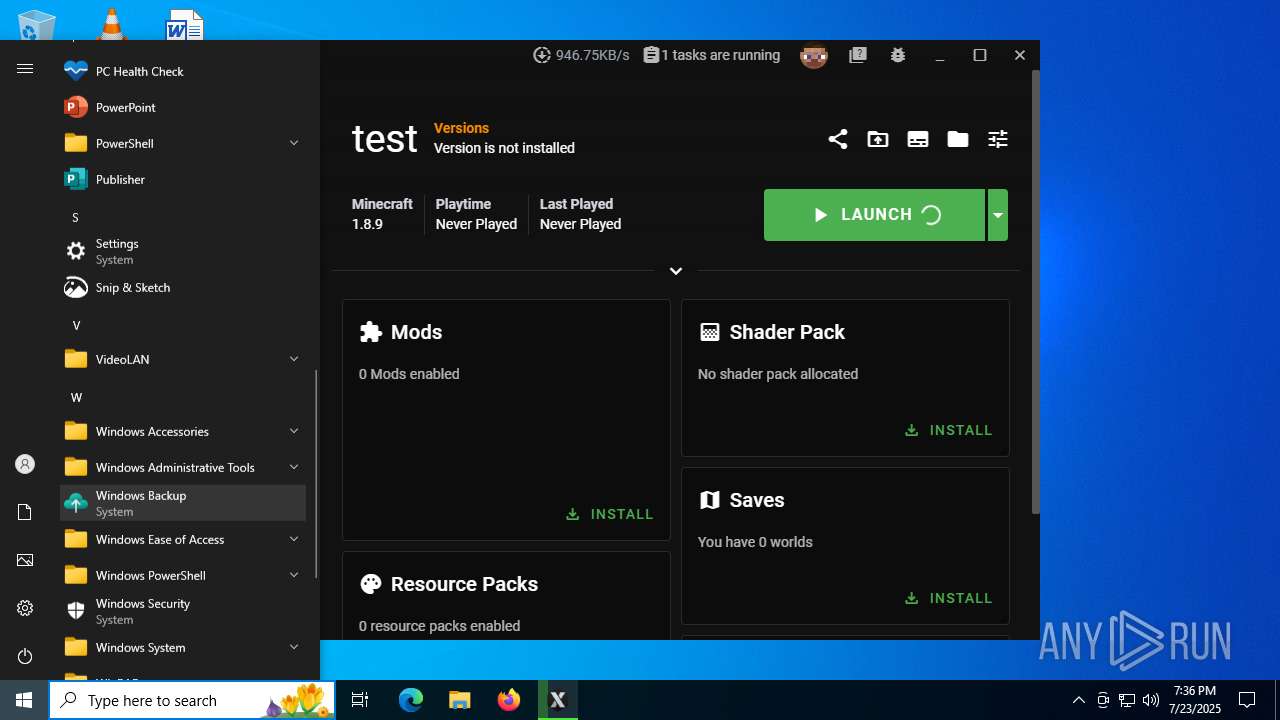The width and height of the screenshot is (1280, 720).
Task: Click the volume tray icon
Action: tap(1151, 700)
